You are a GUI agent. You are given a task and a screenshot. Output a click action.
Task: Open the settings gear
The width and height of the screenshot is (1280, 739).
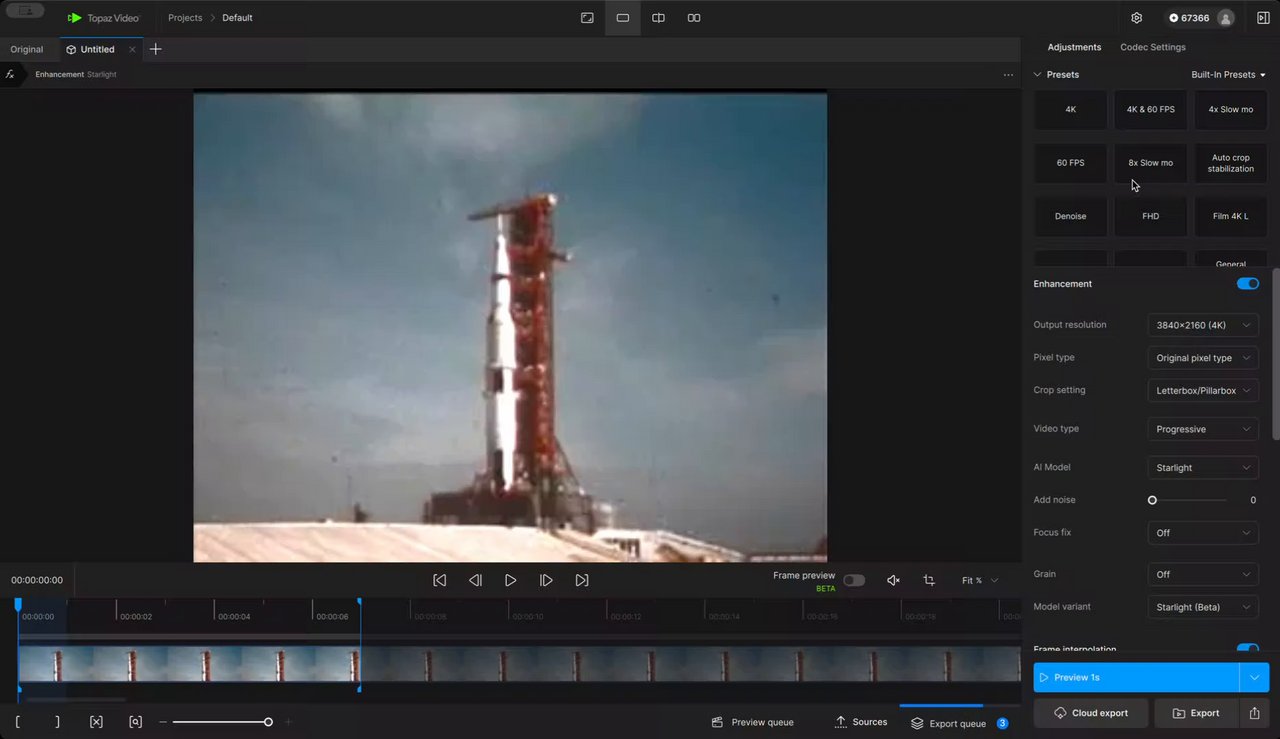point(1137,18)
